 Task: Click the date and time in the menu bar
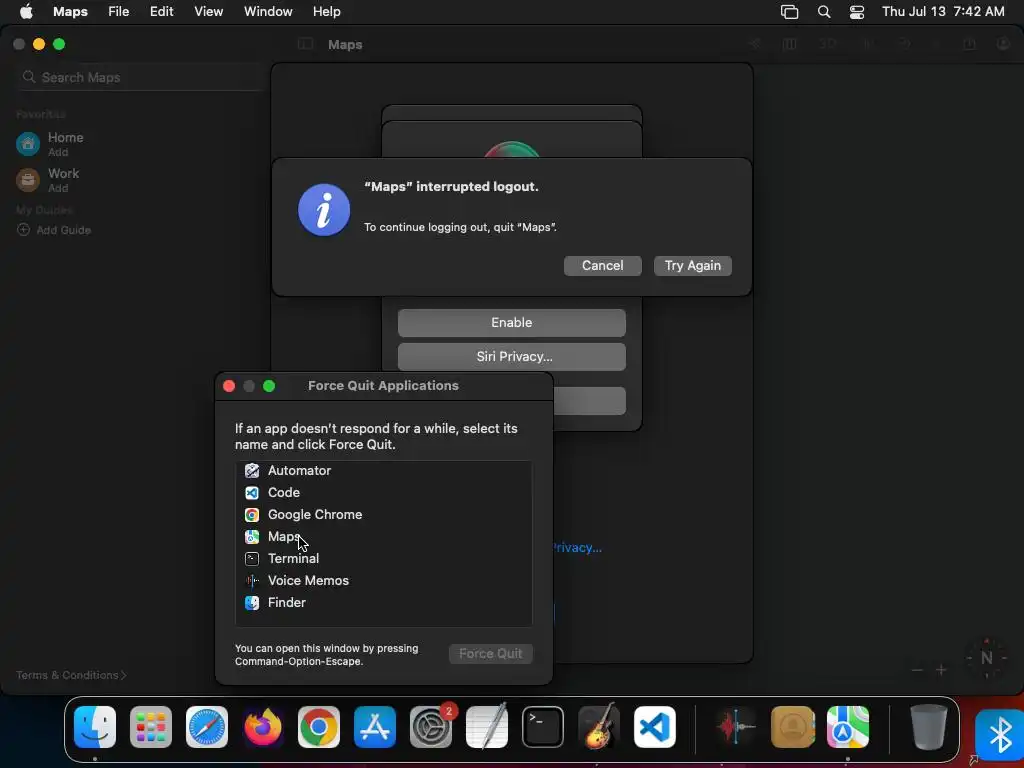tap(943, 12)
